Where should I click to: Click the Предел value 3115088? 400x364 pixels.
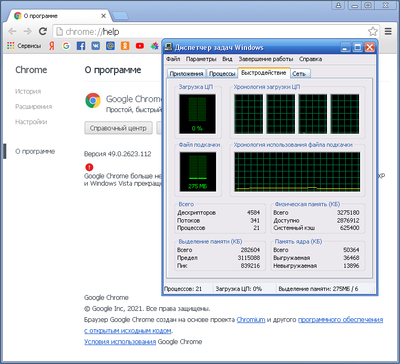(x=249, y=258)
